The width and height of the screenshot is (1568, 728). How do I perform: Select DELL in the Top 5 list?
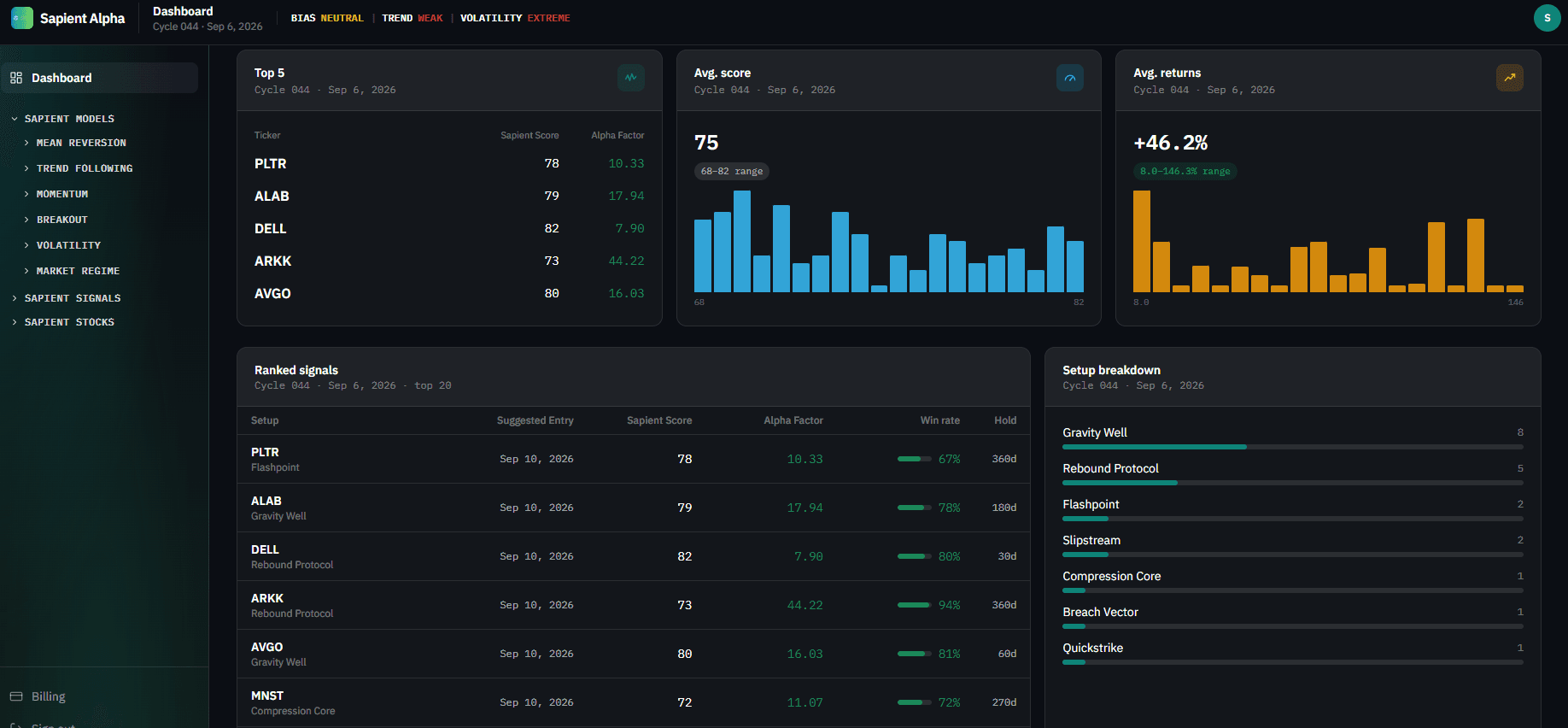click(x=449, y=228)
